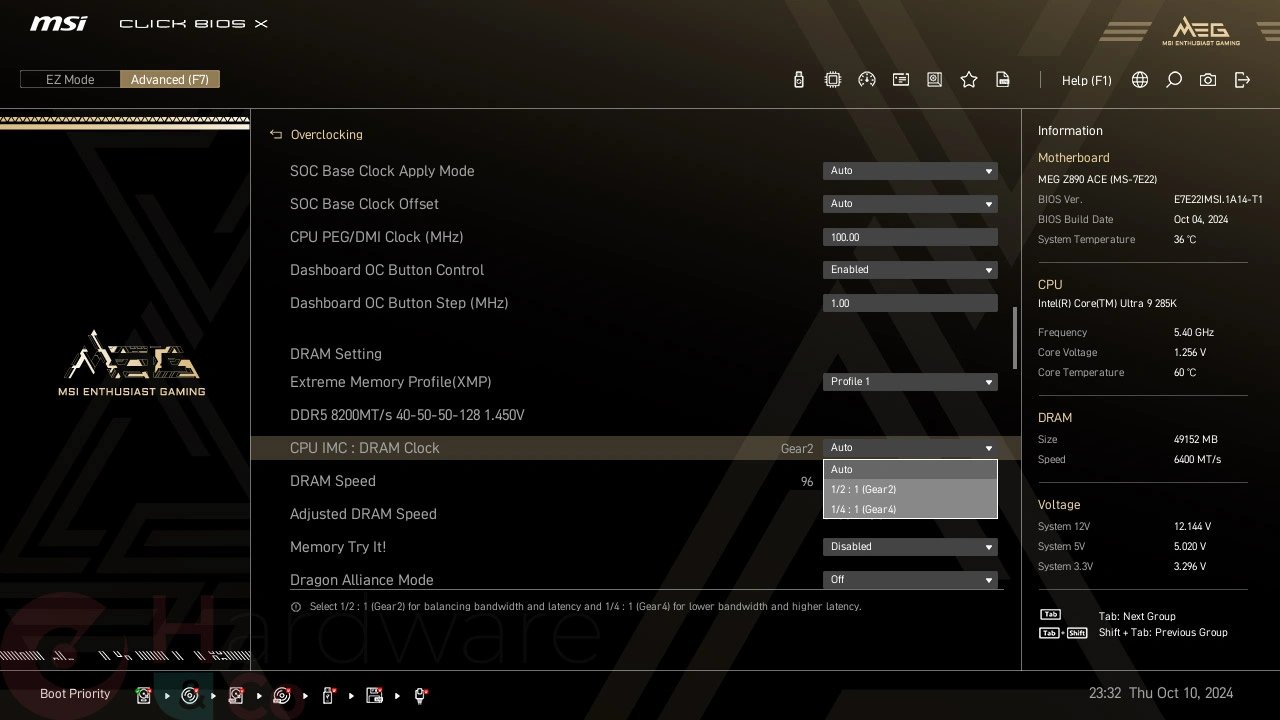1280x720 pixels.
Task: Choose 1/4 : 1 (Gear4) option
Action: [910, 509]
